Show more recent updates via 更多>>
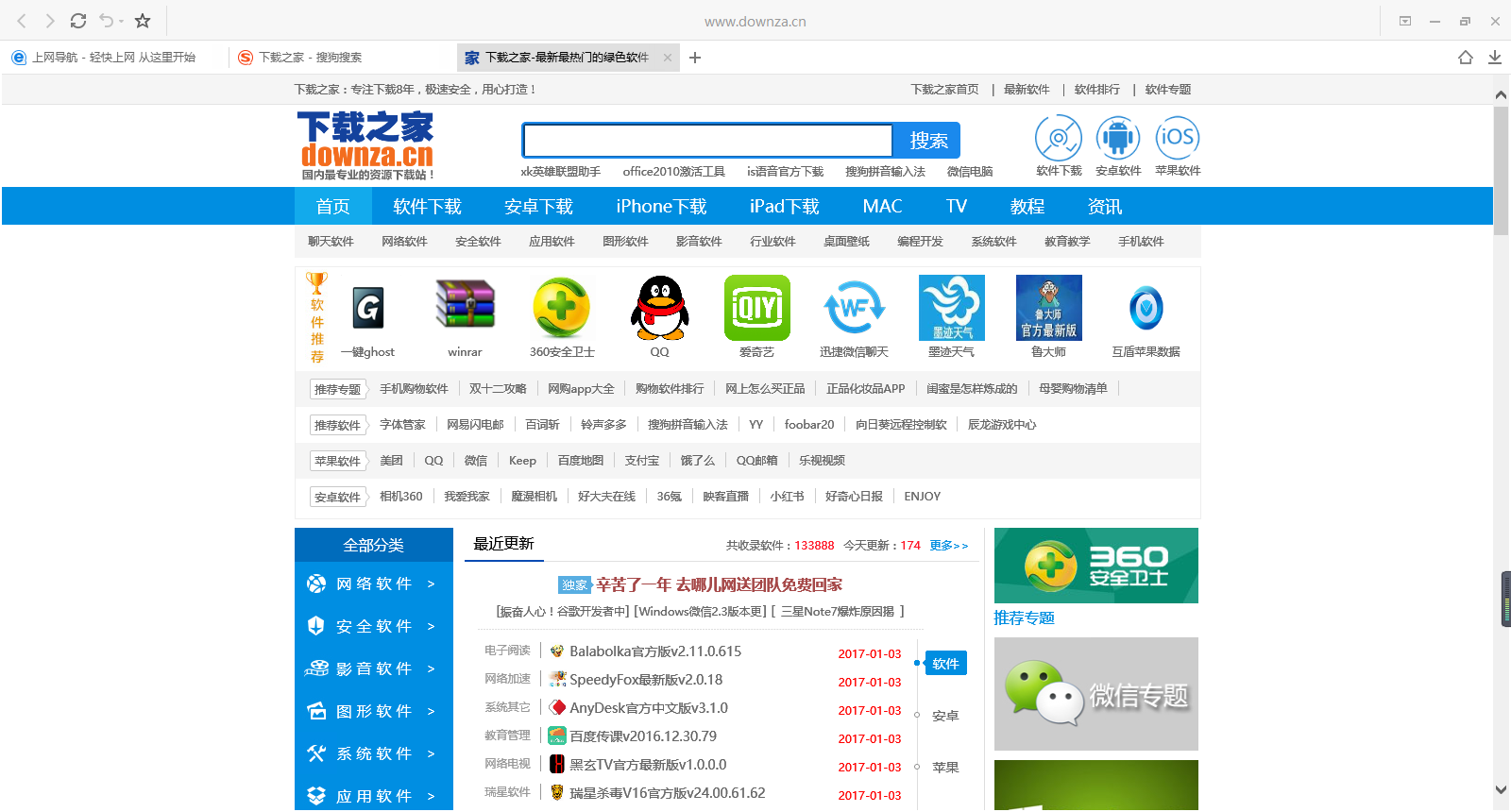 pos(949,546)
